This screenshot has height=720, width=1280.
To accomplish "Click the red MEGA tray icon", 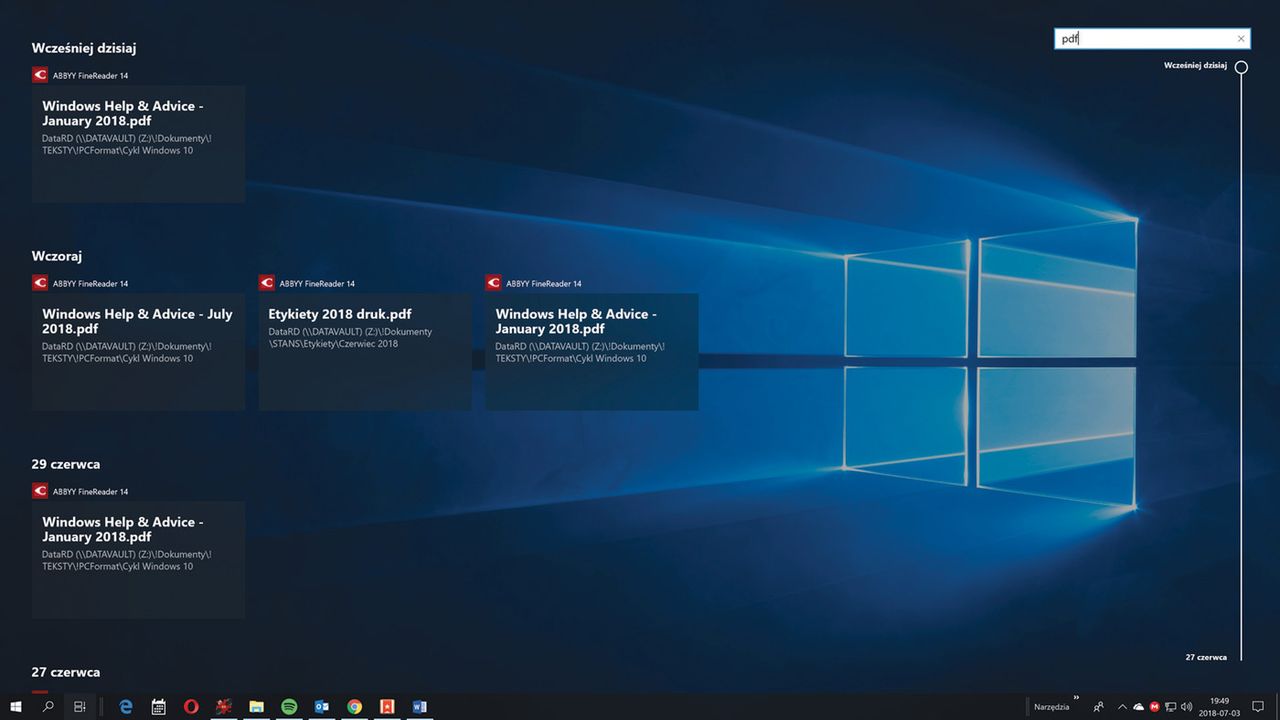I will pos(1154,706).
